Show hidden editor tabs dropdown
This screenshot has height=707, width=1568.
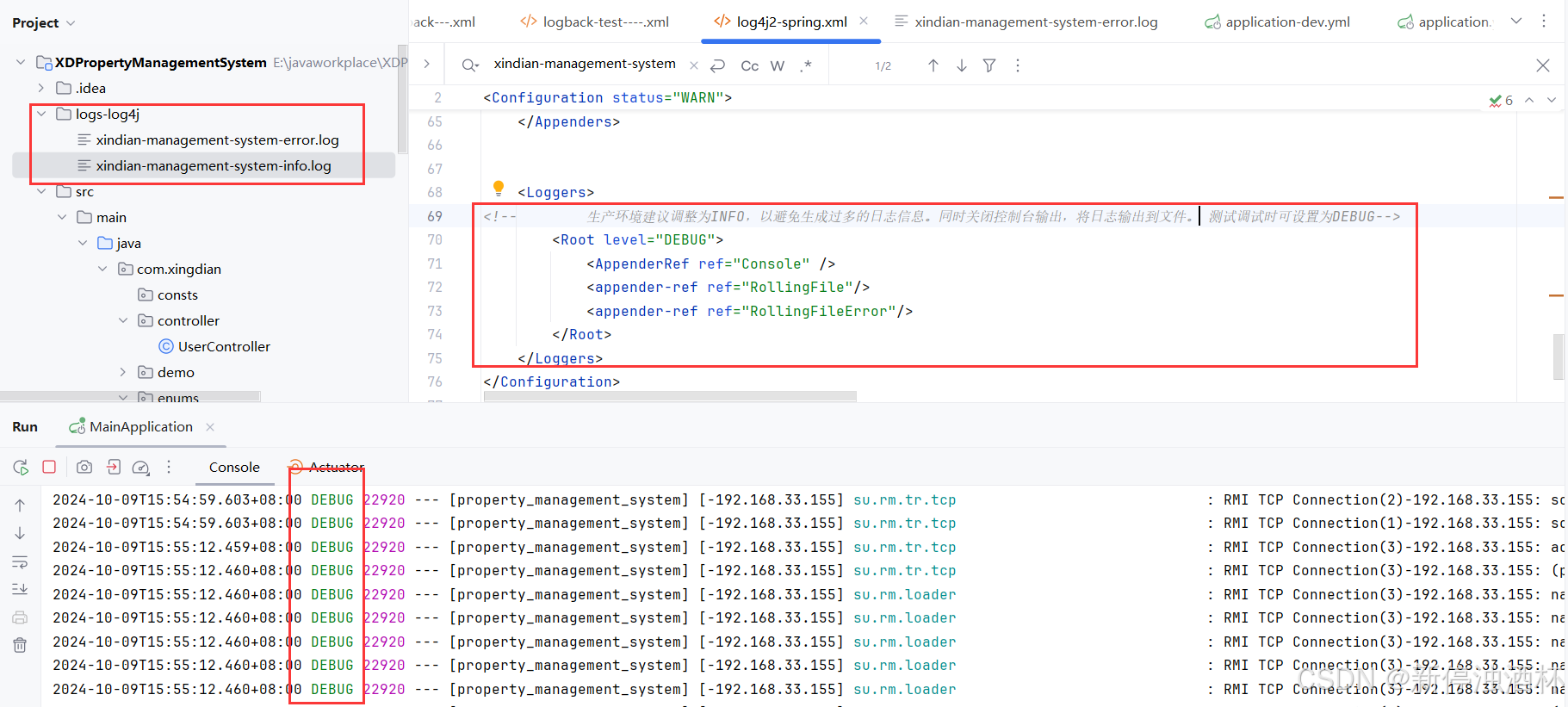tap(1516, 21)
